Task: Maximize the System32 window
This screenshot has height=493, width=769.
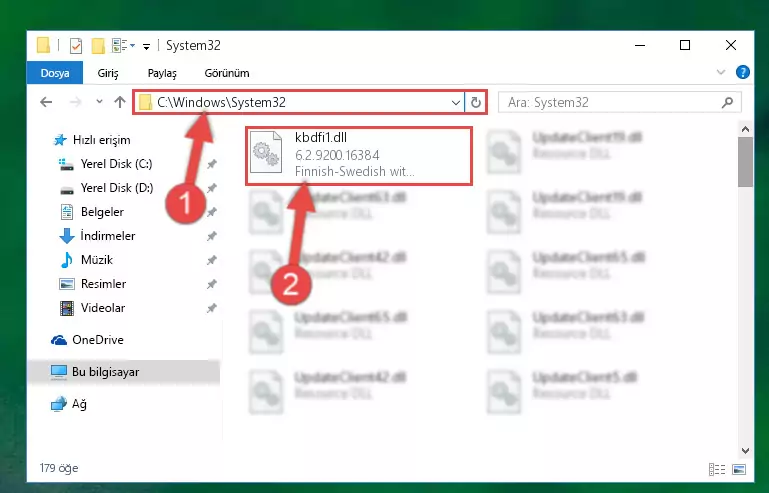Action: click(685, 45)
